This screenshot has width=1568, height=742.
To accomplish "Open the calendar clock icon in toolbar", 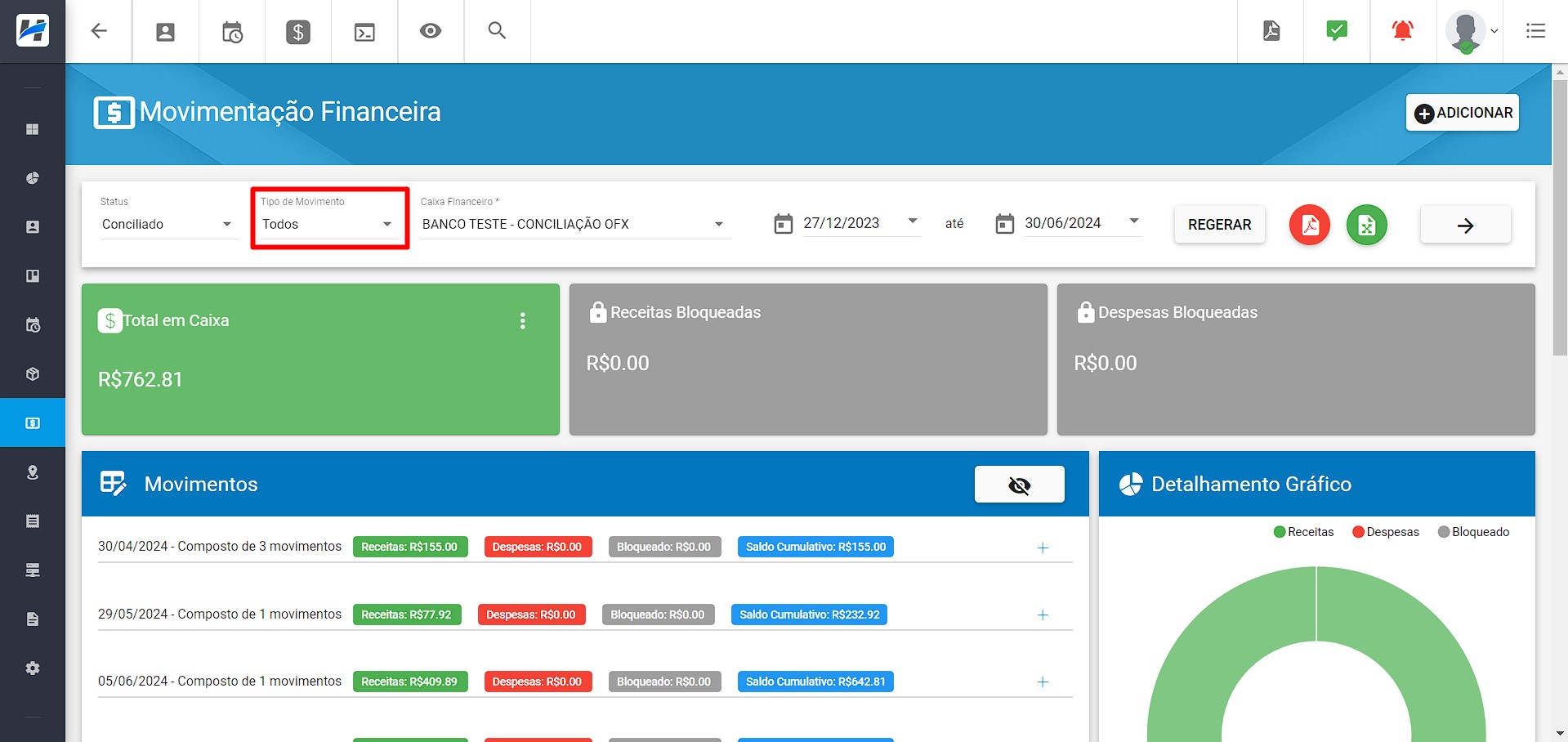I will 232,32.
